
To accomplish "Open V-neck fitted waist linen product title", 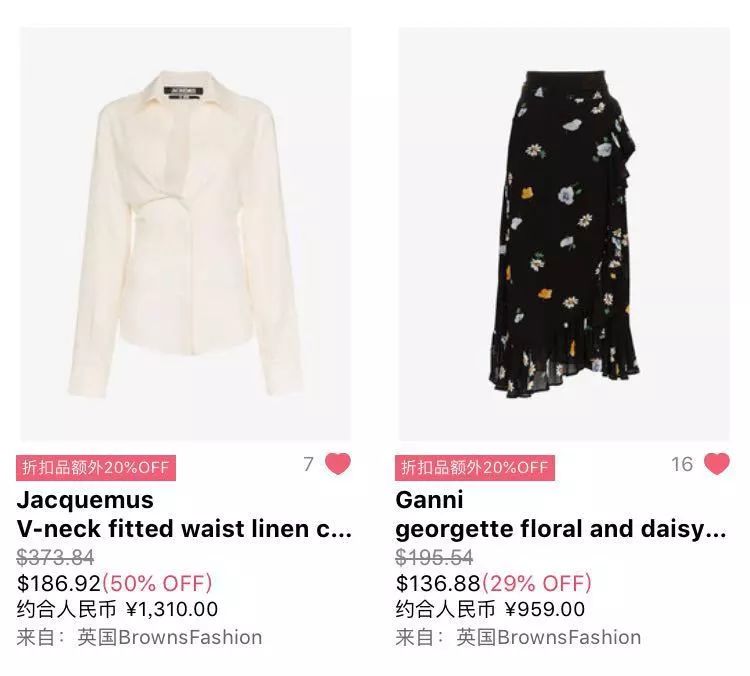I will coord(184,529).
